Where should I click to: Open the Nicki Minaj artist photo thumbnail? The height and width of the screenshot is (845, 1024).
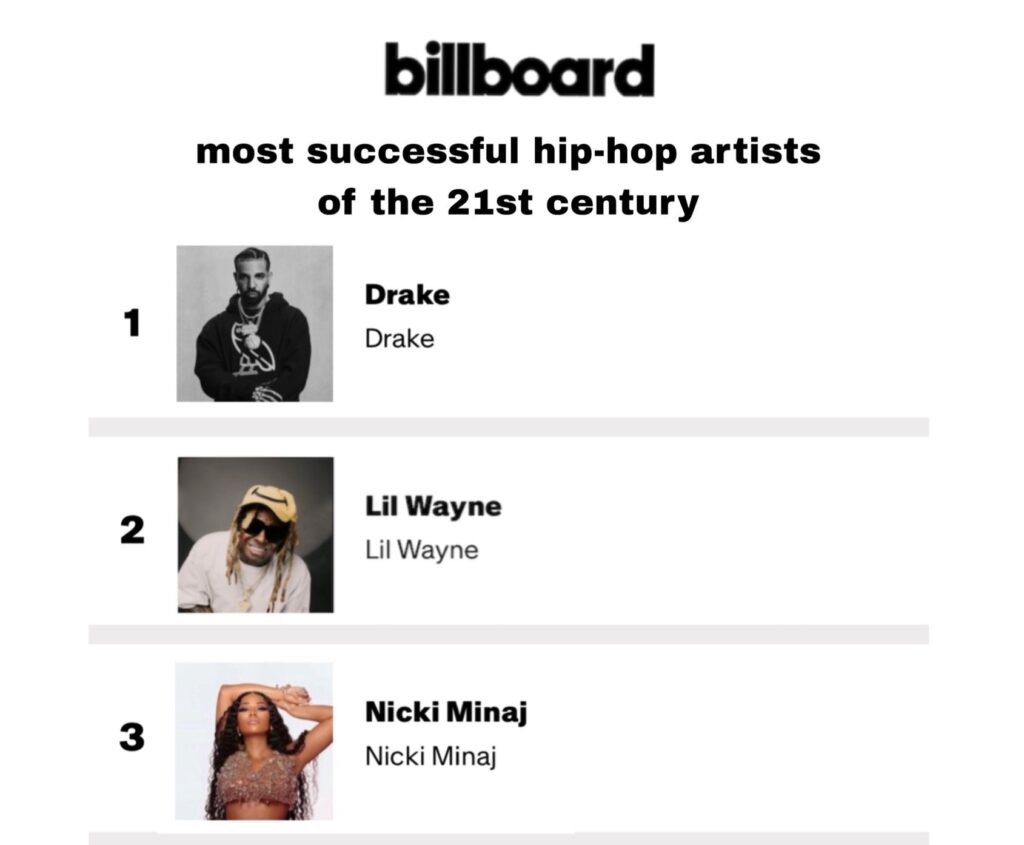(x=255, y=741)
